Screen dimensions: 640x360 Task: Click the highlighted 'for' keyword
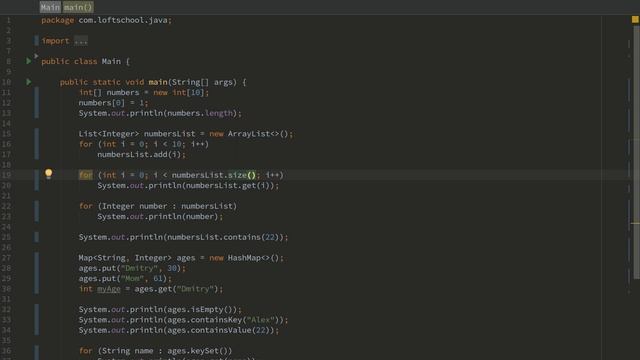tap(86, 175)
